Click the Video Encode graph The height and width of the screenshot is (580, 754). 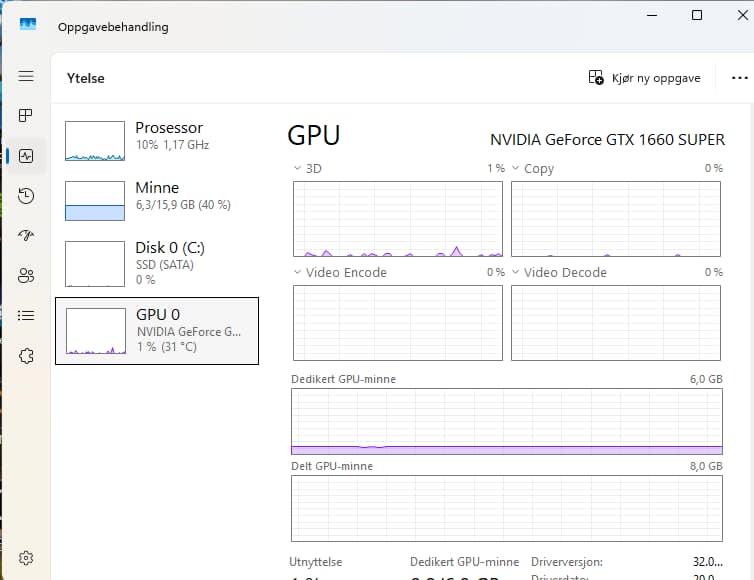(x=398, y=323)
